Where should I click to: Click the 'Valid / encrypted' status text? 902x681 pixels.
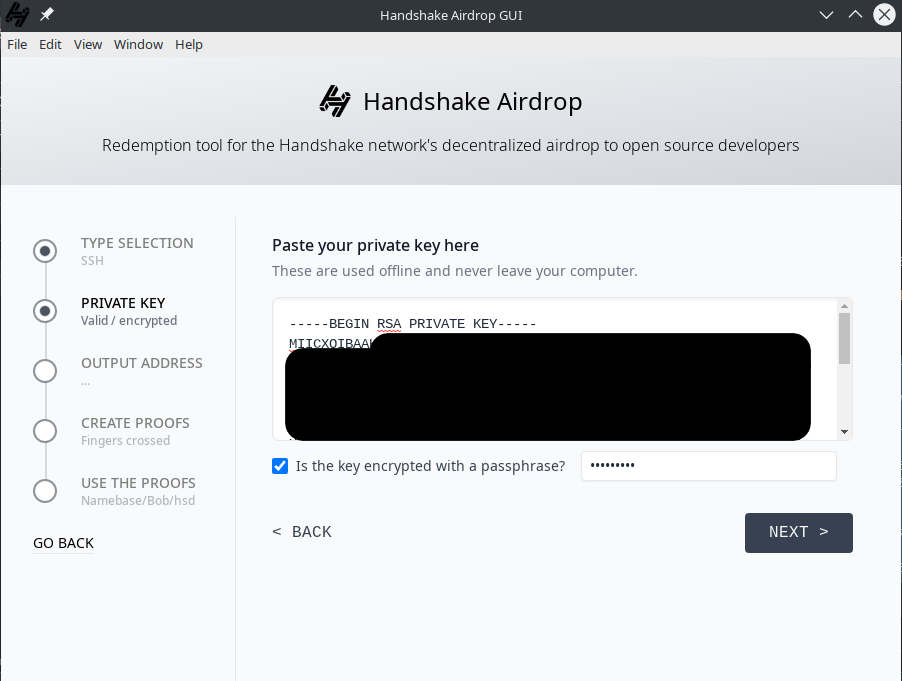[129, 320]
